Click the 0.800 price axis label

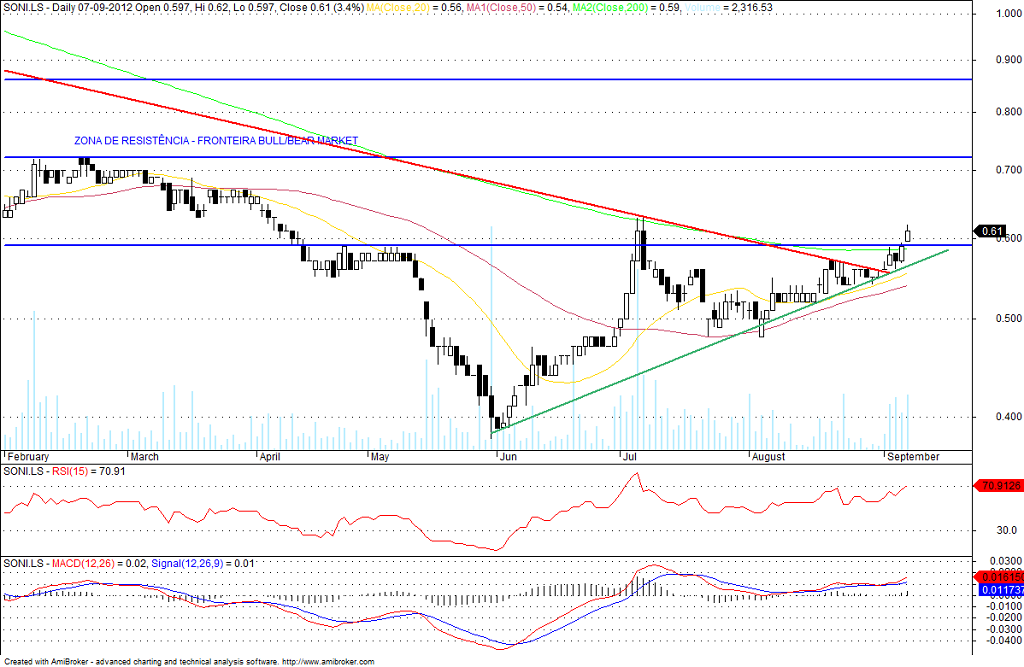[x=1008, y=112]
